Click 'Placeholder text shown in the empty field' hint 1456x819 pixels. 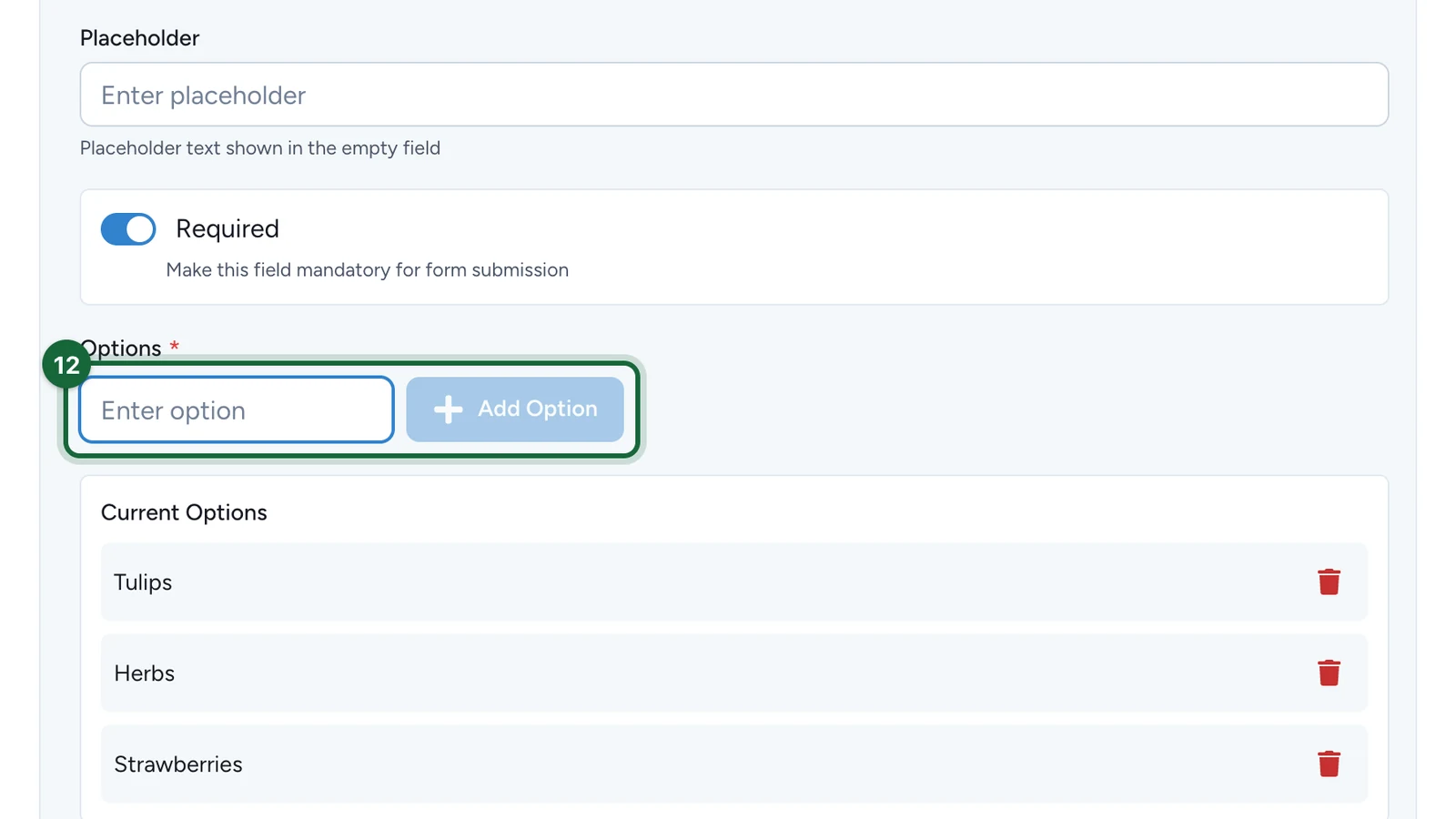pos(260,147)
